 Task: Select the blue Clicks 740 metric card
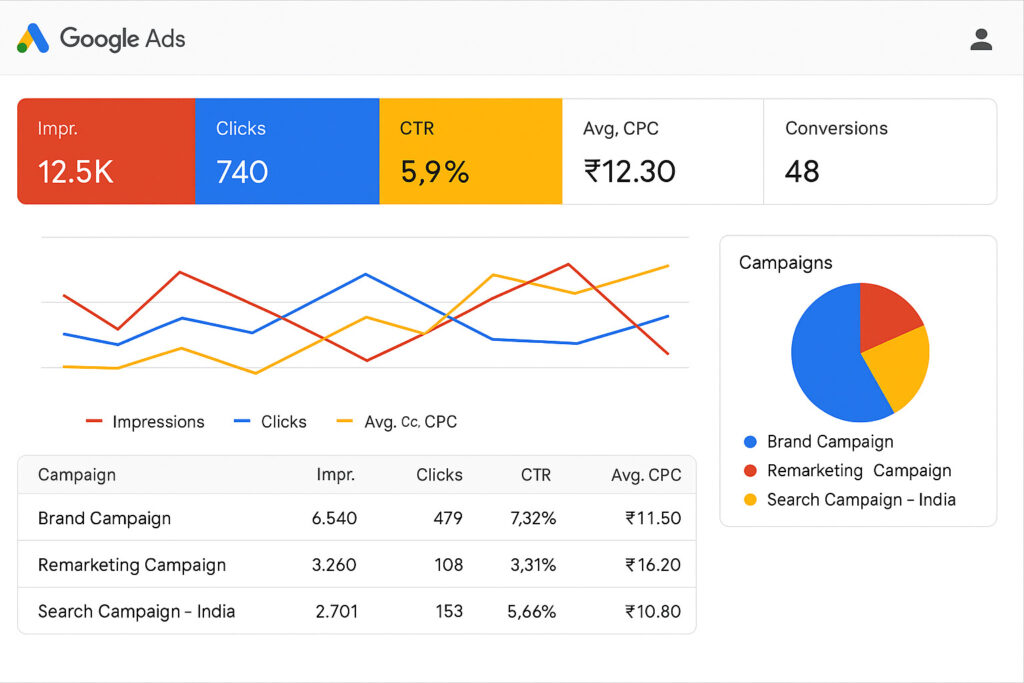[287, 151]
